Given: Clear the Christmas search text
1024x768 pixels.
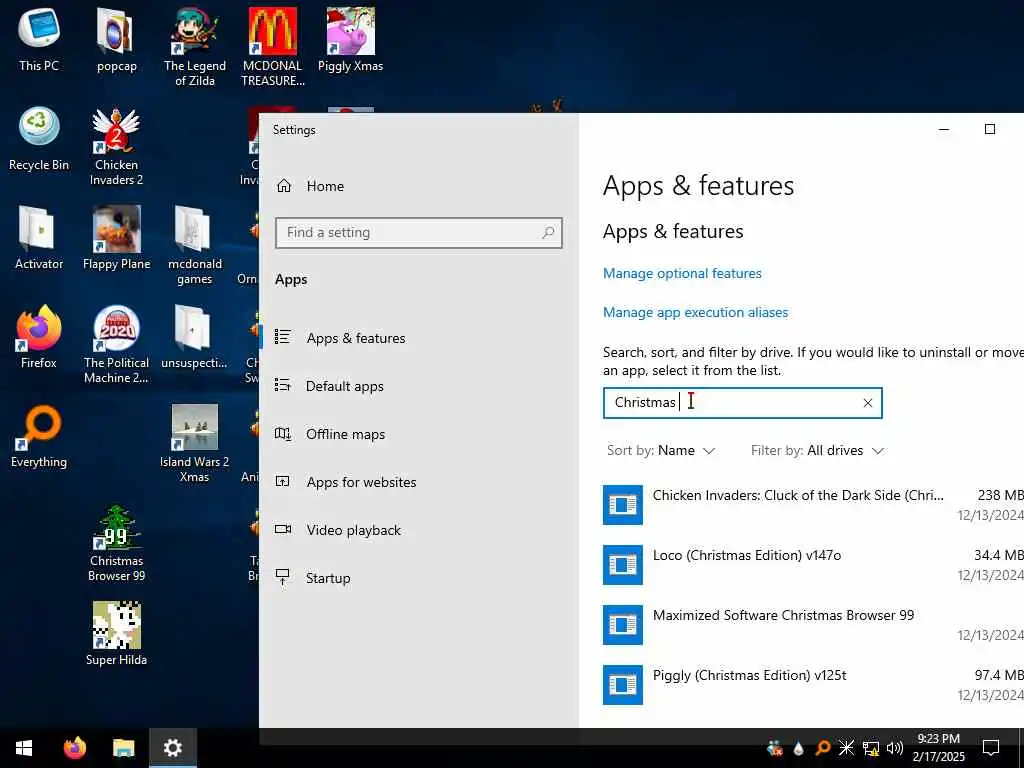Looking at the screenshot, I should [867, 403].
